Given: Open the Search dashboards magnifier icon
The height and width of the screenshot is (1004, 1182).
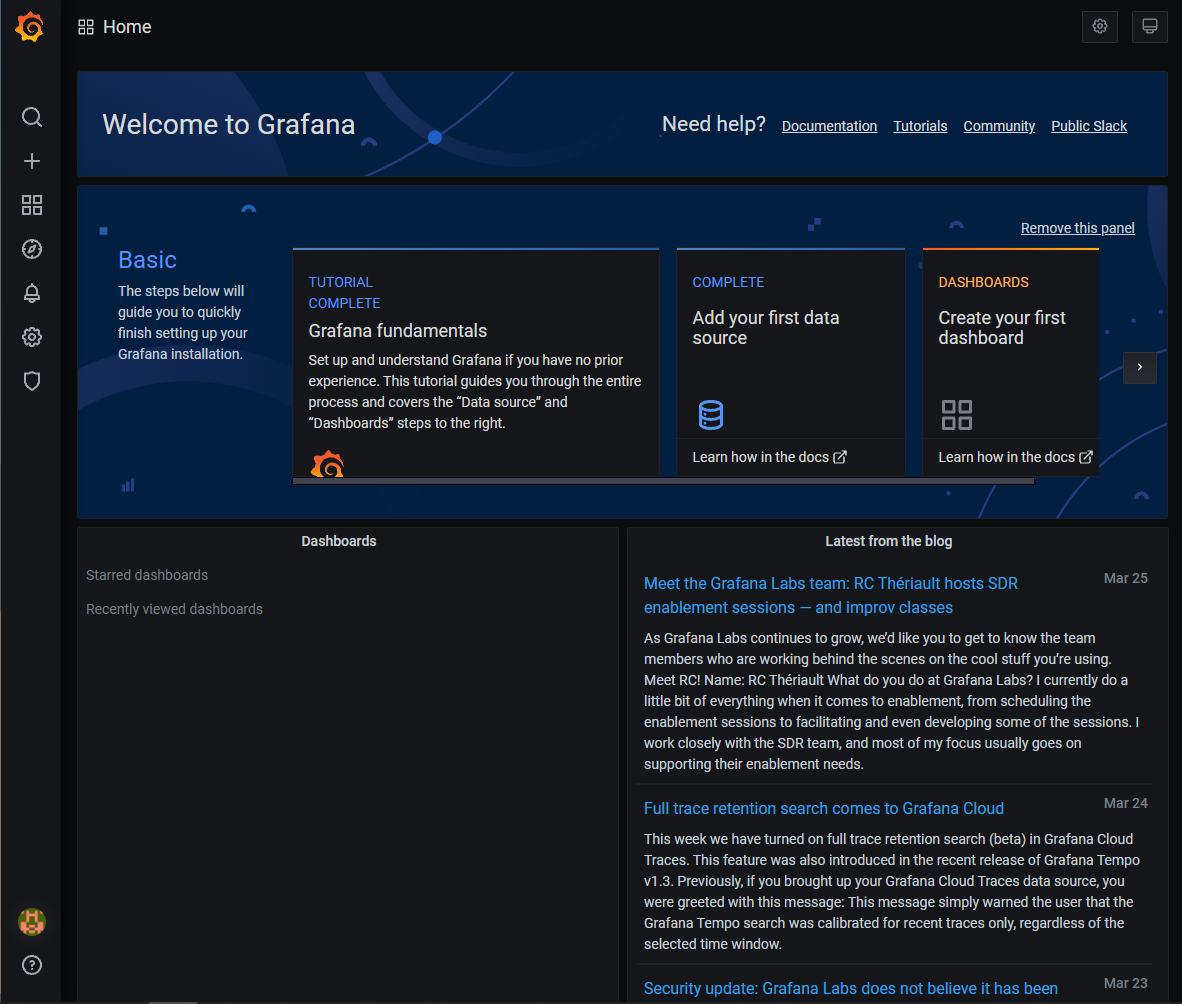Looking at the screenshot, I should (32, 117).
